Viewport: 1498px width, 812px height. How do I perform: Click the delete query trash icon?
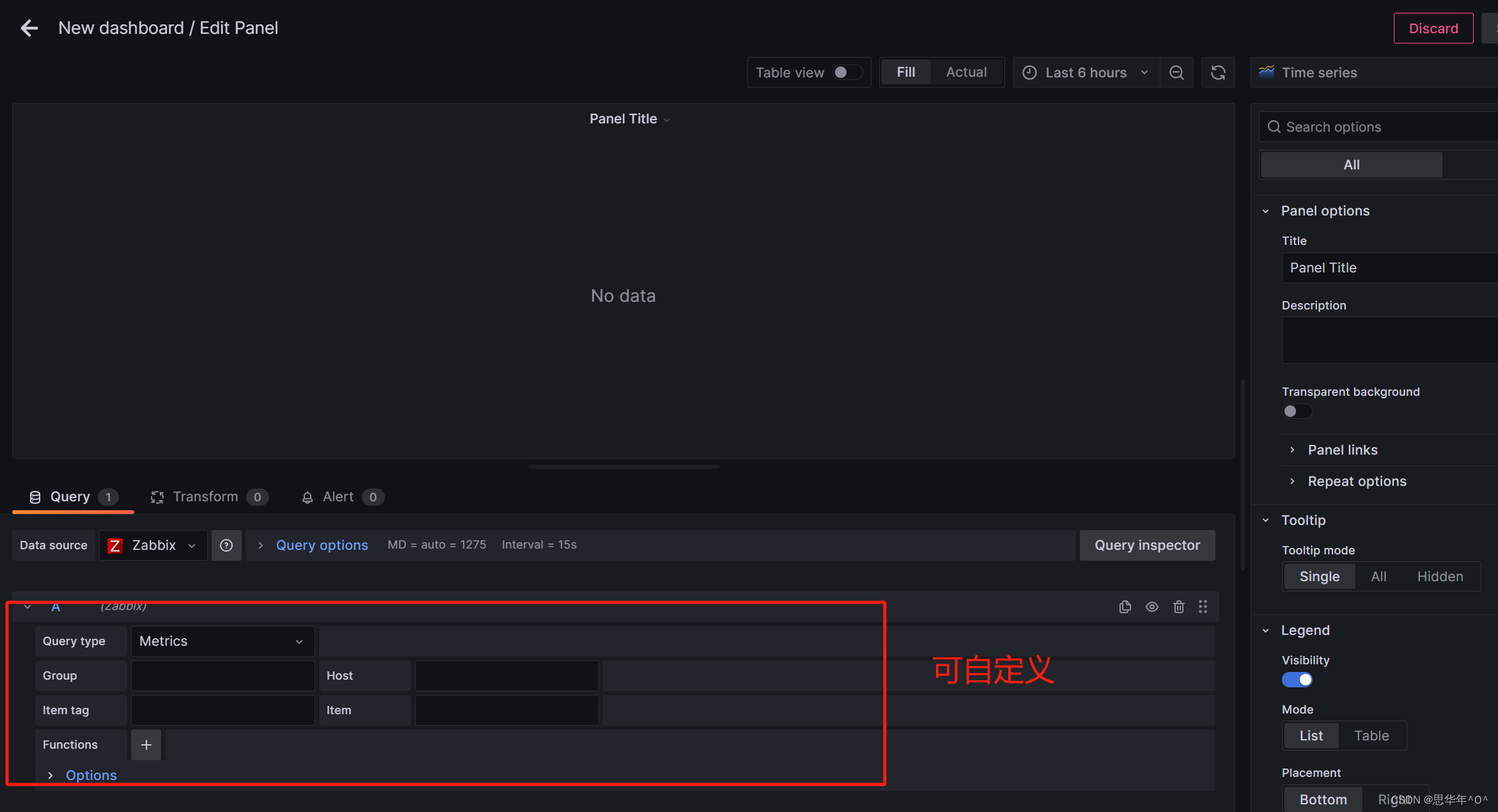tap(1179, 607)
